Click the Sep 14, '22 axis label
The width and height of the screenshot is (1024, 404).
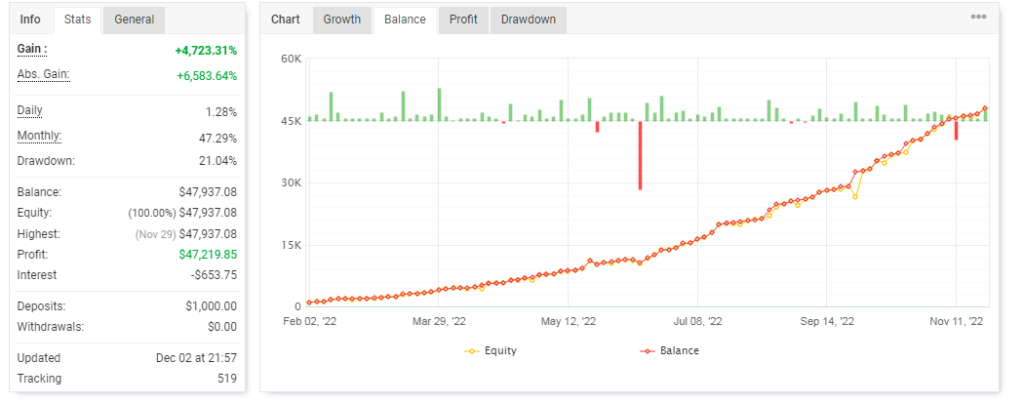pyautogui.click(x=827, y=322)
